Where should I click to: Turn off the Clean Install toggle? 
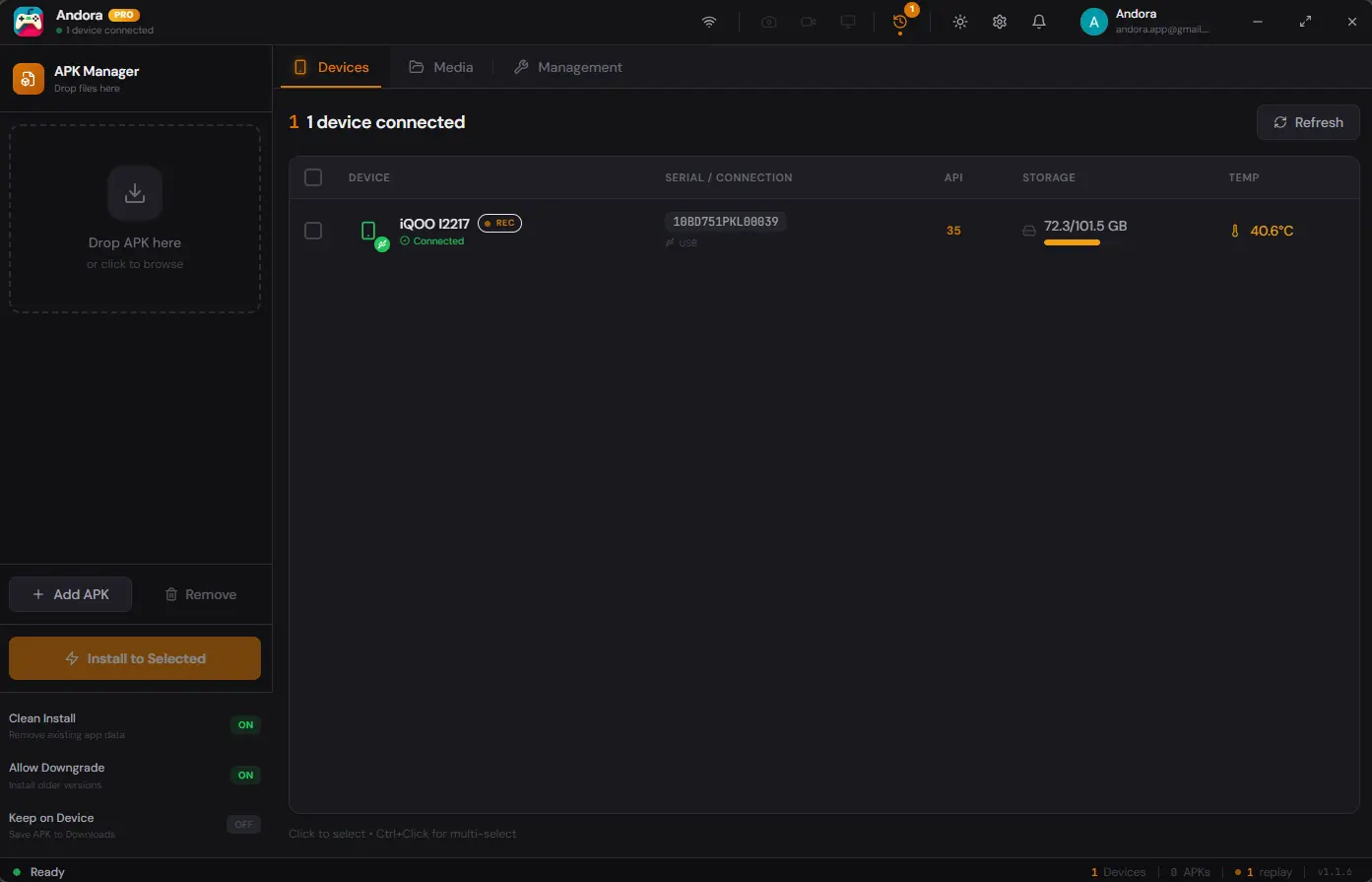click(245, 725)
